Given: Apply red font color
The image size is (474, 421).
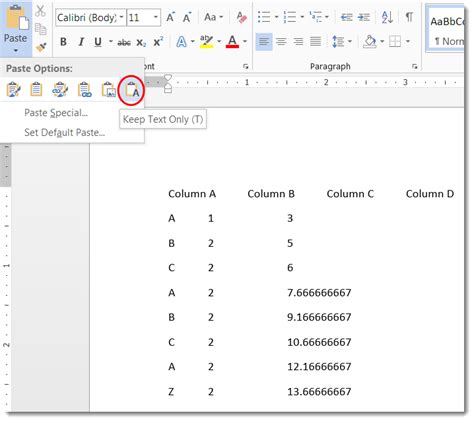Looking at the screenshot, I should (232, 42).
